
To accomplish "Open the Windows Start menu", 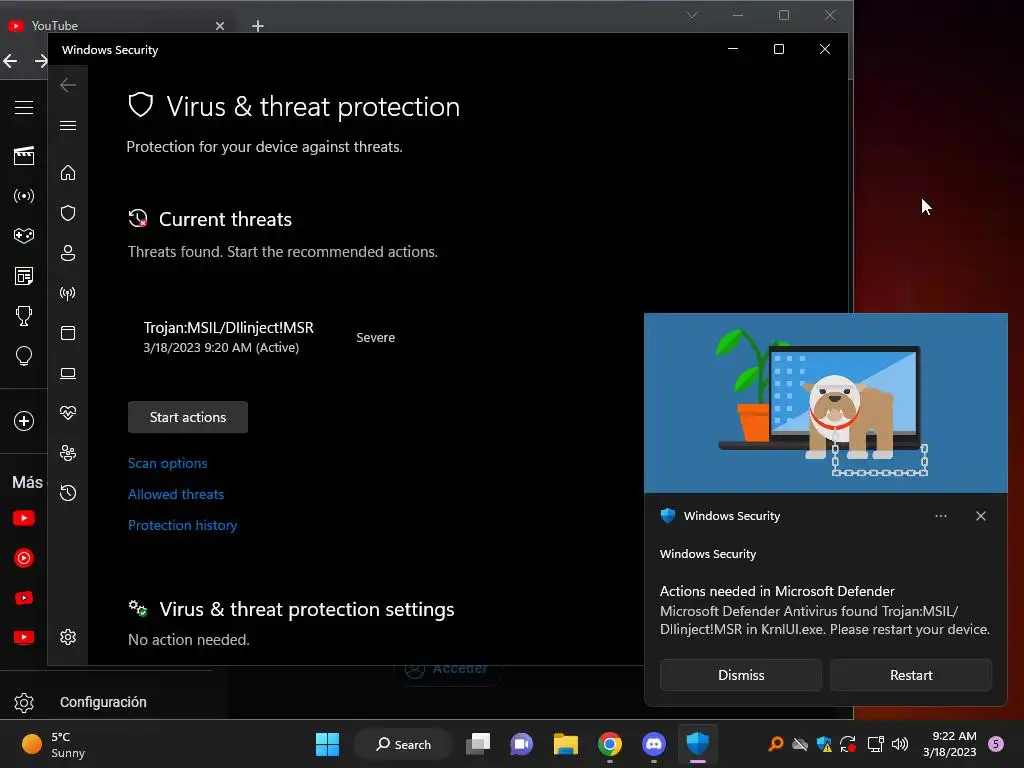I will click(327, 744).
